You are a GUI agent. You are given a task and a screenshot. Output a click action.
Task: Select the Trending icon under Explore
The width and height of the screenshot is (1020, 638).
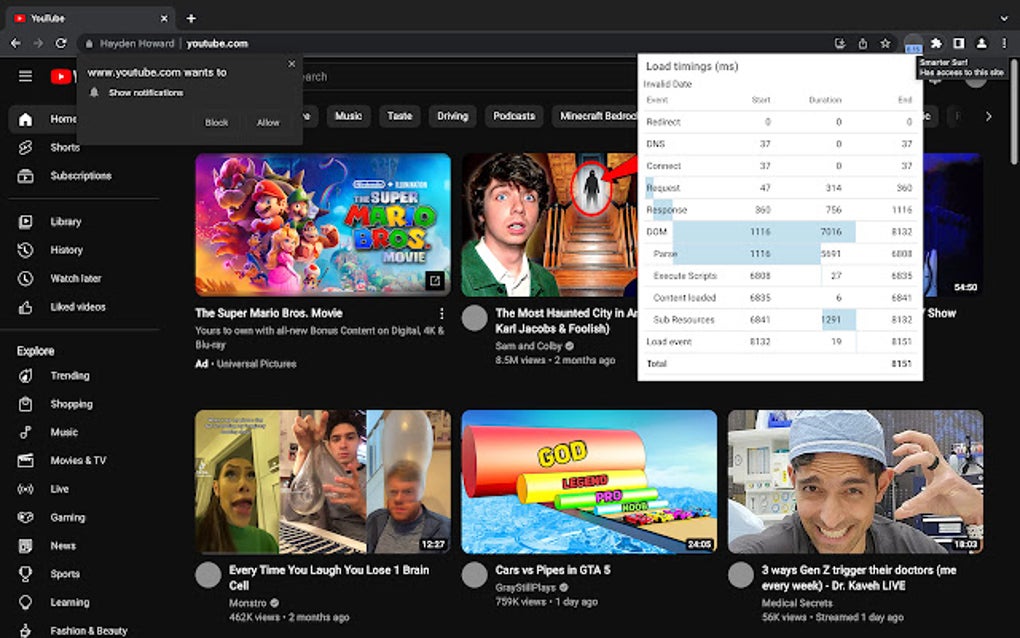pos(24,375)
